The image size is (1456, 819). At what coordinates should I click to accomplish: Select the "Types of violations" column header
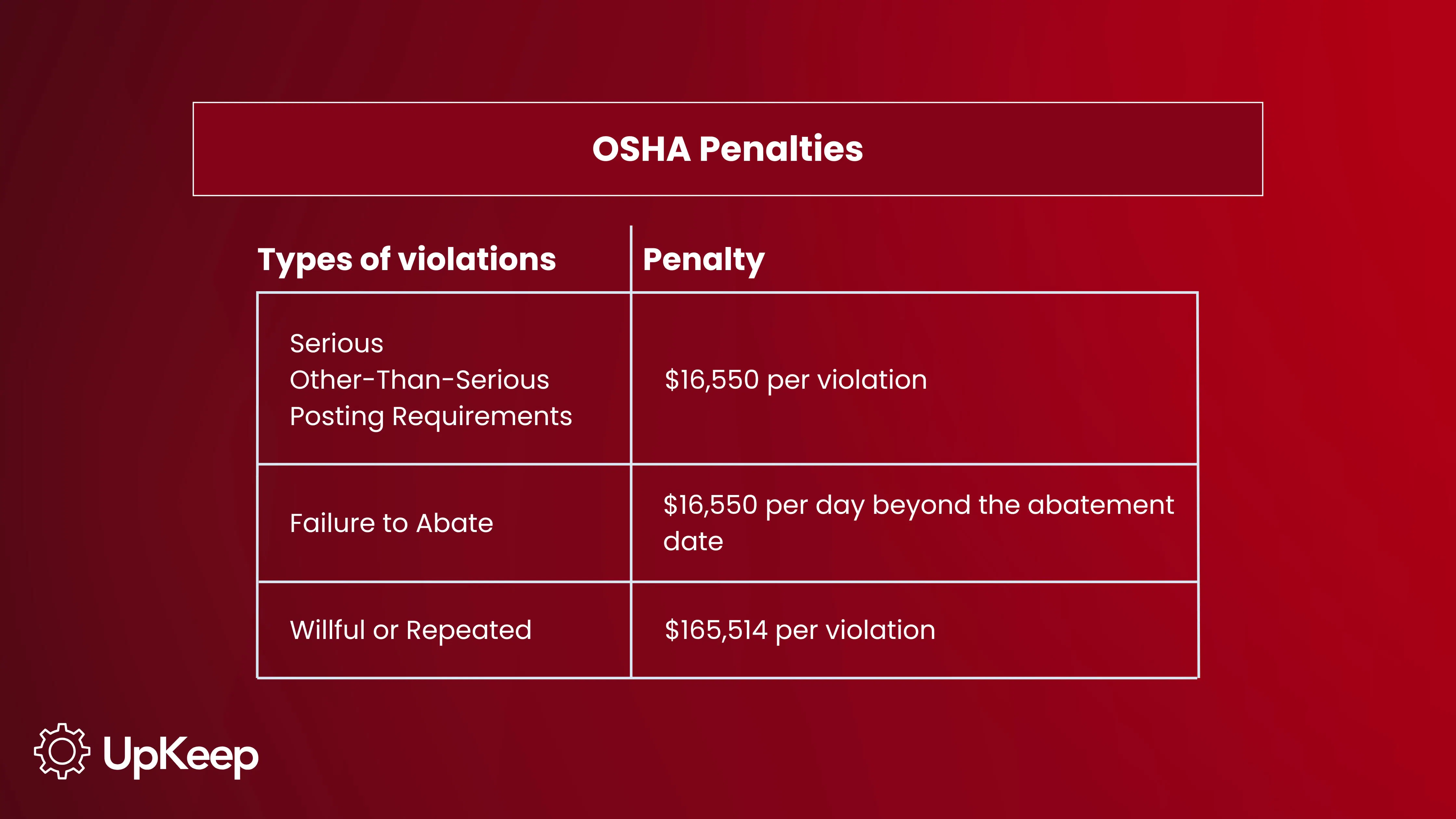click(406, 259)
